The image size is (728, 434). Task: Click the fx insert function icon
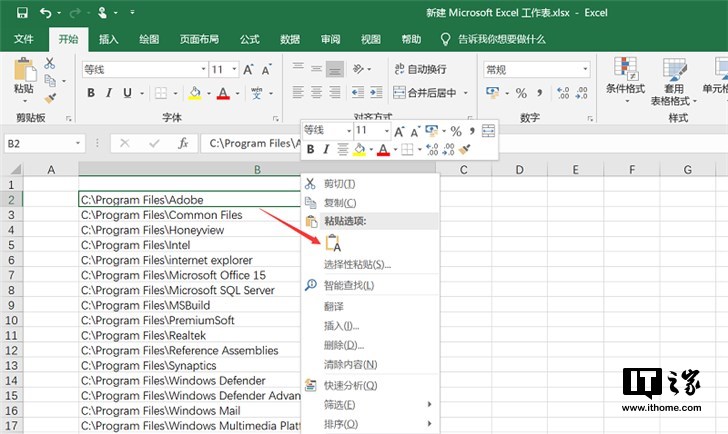[183, 143]
